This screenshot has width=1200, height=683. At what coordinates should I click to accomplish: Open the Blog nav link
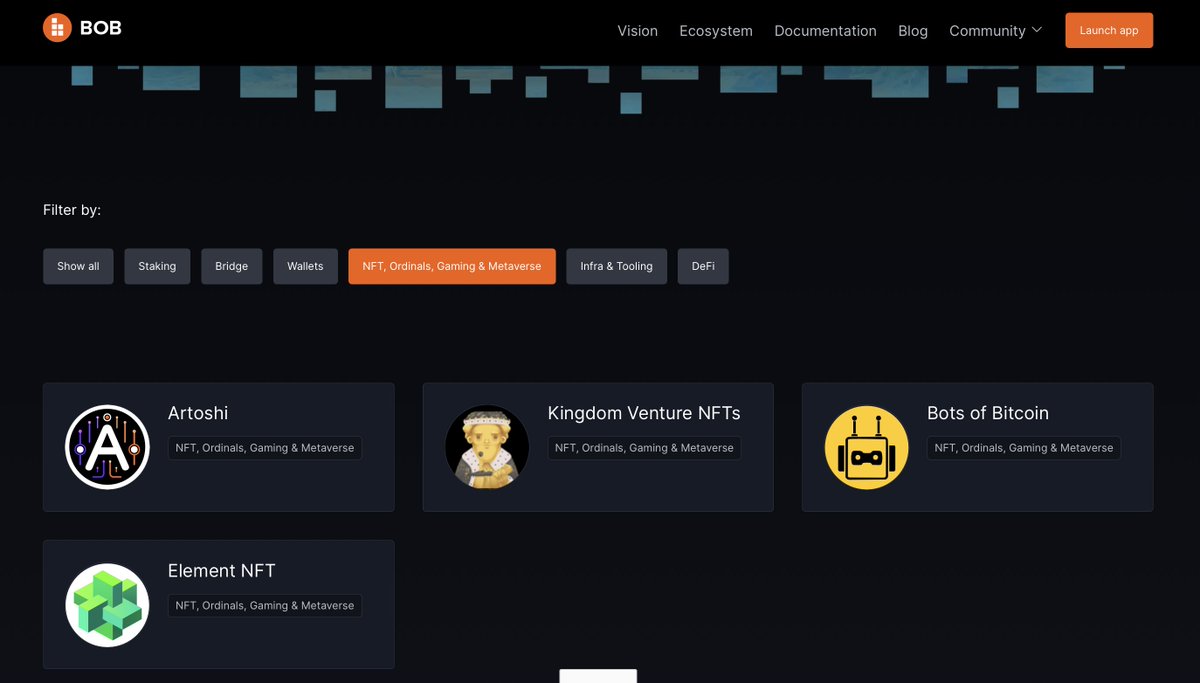tap(913, 31)
